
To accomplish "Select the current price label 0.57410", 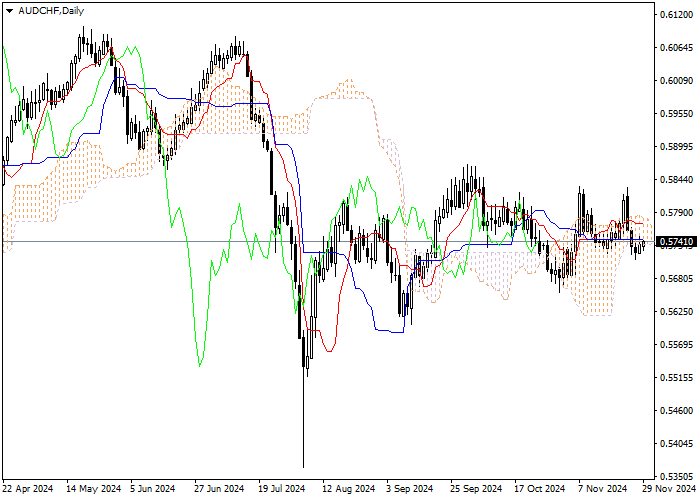I will click(x=676, y=242).
